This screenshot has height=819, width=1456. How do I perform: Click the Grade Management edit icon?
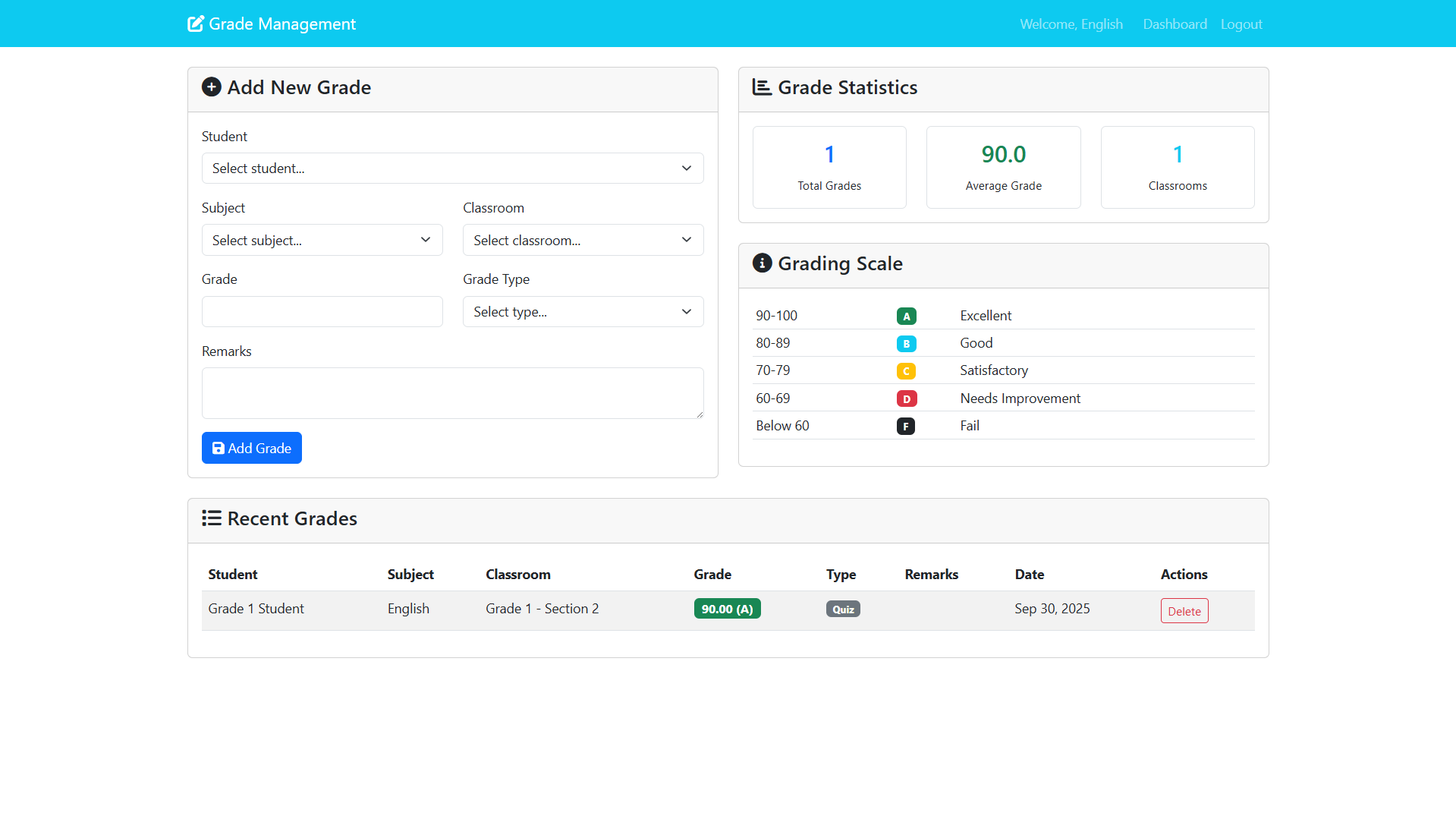click(196, 24)
